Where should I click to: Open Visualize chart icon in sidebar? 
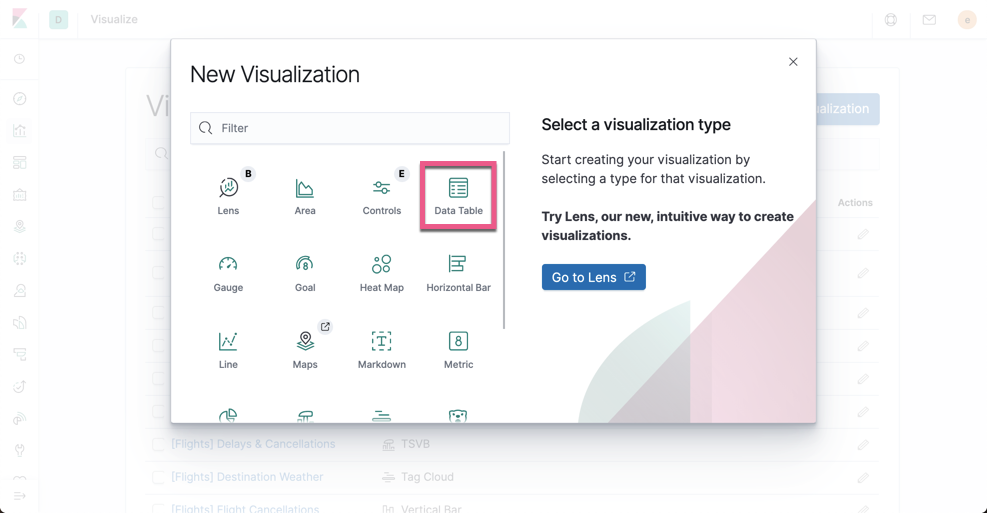tap(20, 130)
